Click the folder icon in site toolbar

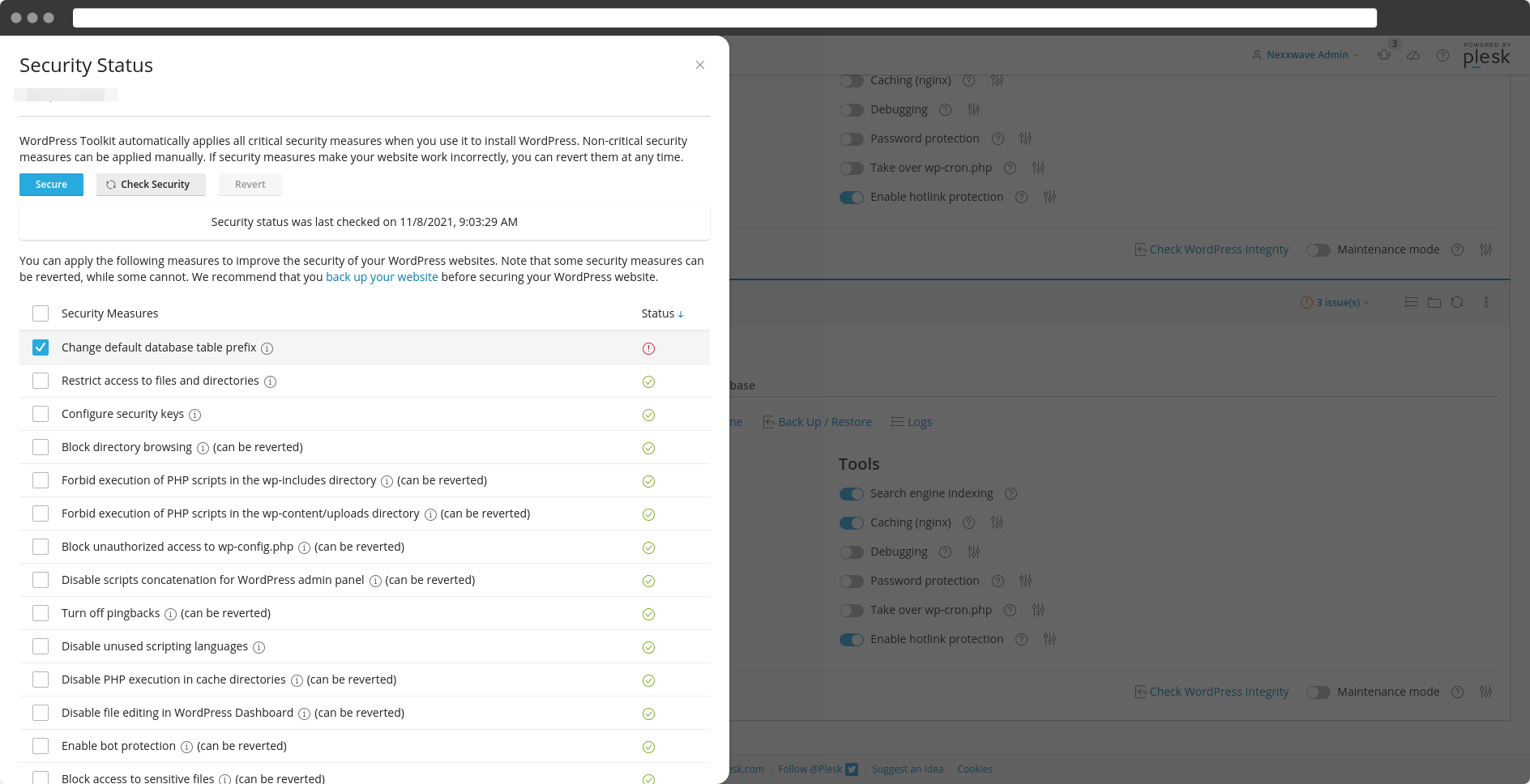pos(1434,302)
